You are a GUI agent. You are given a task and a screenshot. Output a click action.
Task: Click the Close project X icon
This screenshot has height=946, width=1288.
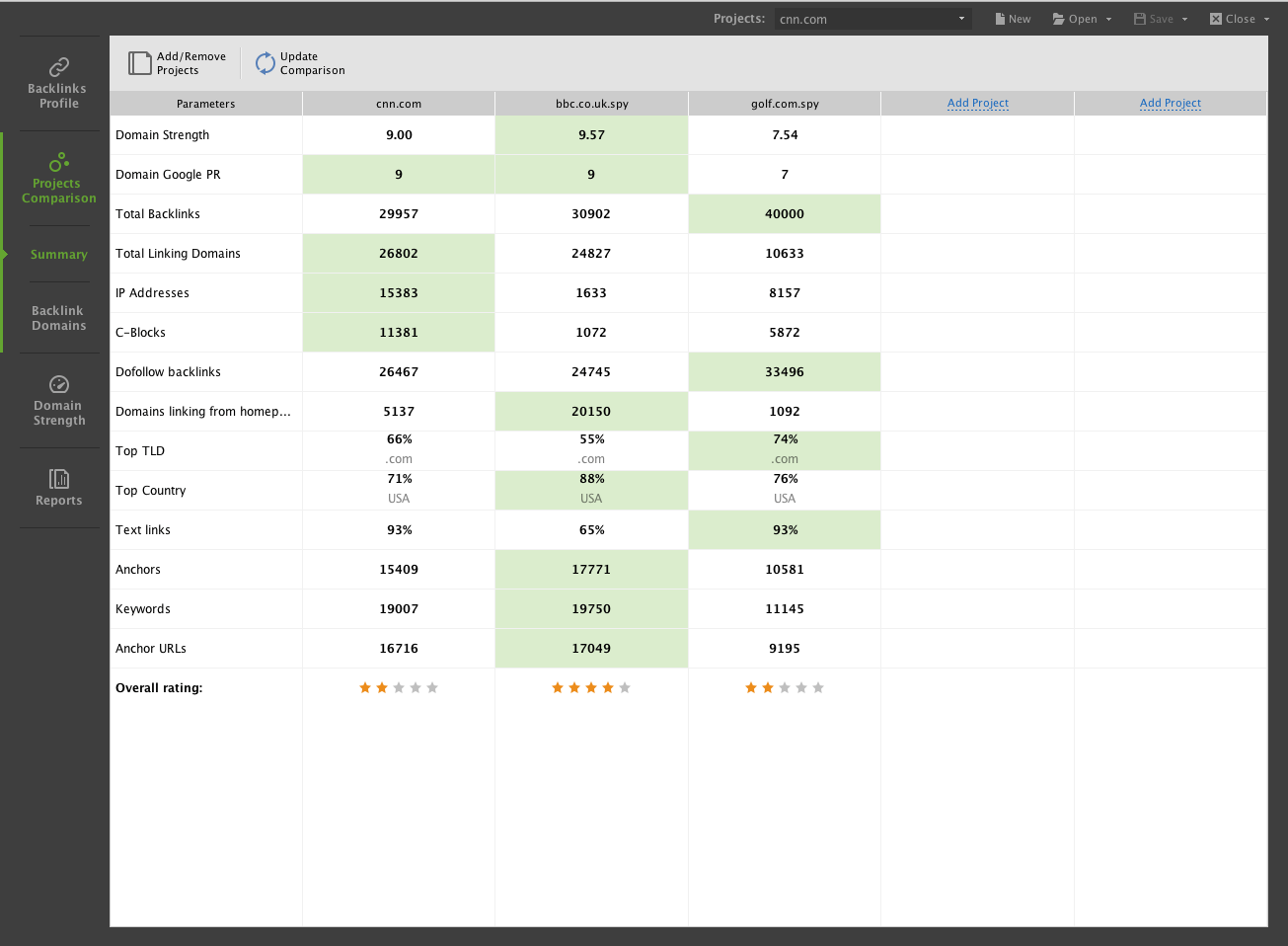tap(1216, 19)
